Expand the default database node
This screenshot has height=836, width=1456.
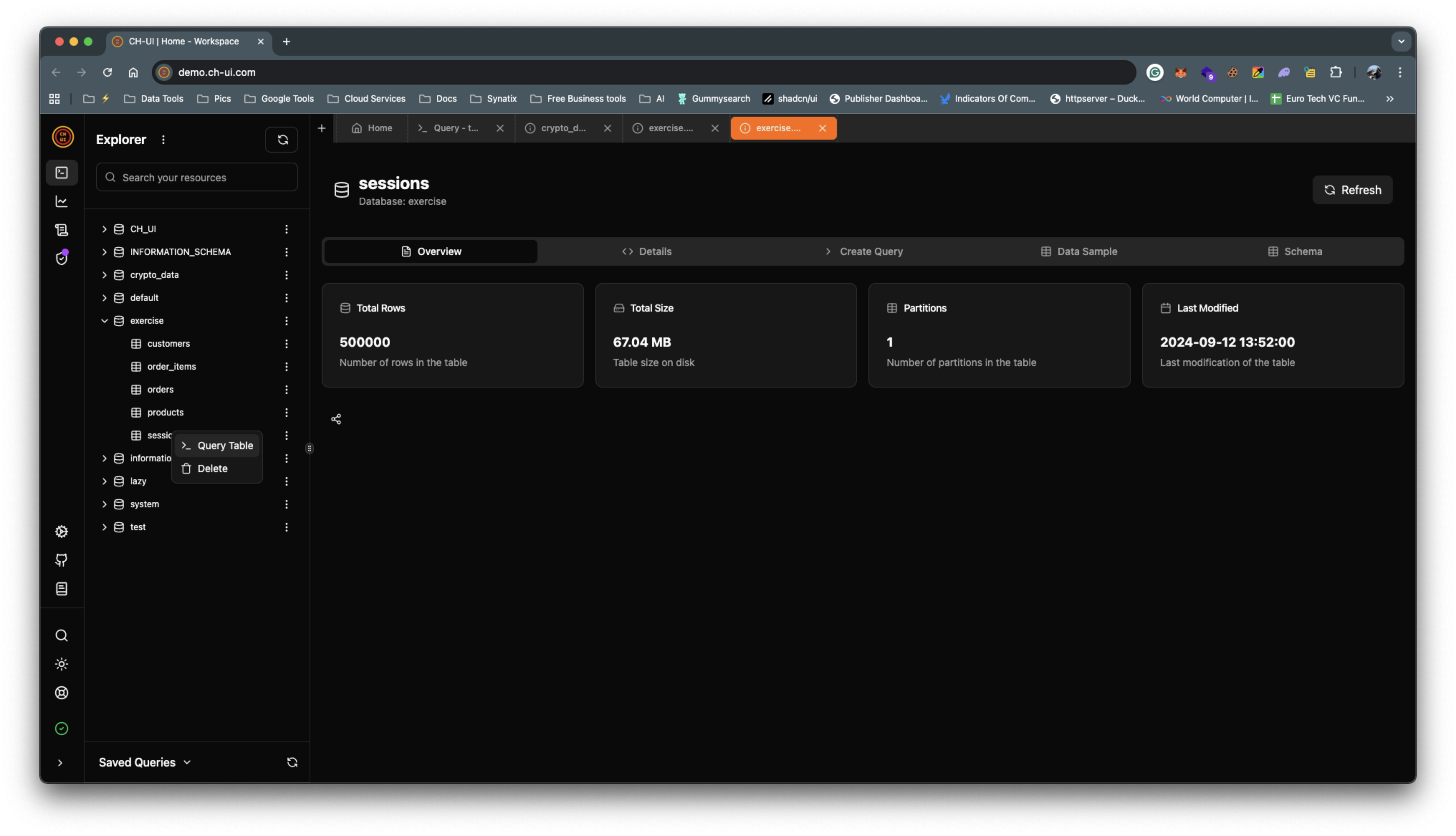(x=105, y=298)
